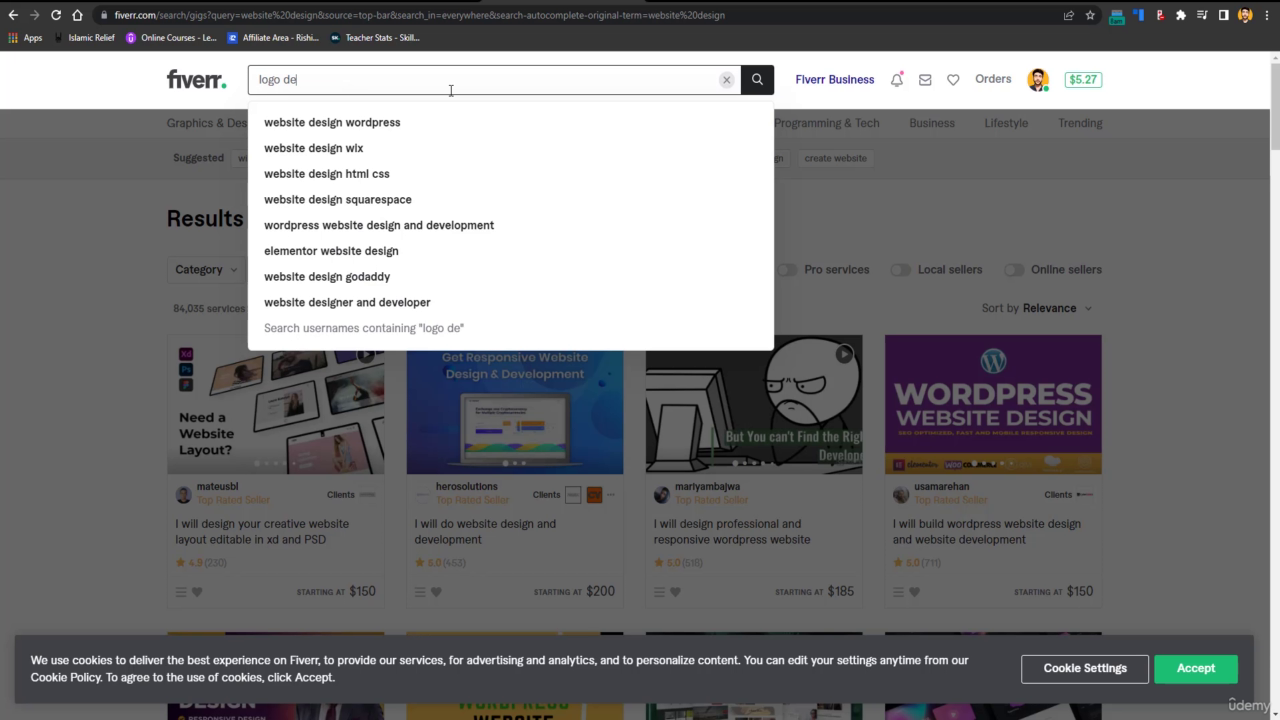Bookmark this page with the star icon
Screen dimensions: 1280x720
[1090, 15]
